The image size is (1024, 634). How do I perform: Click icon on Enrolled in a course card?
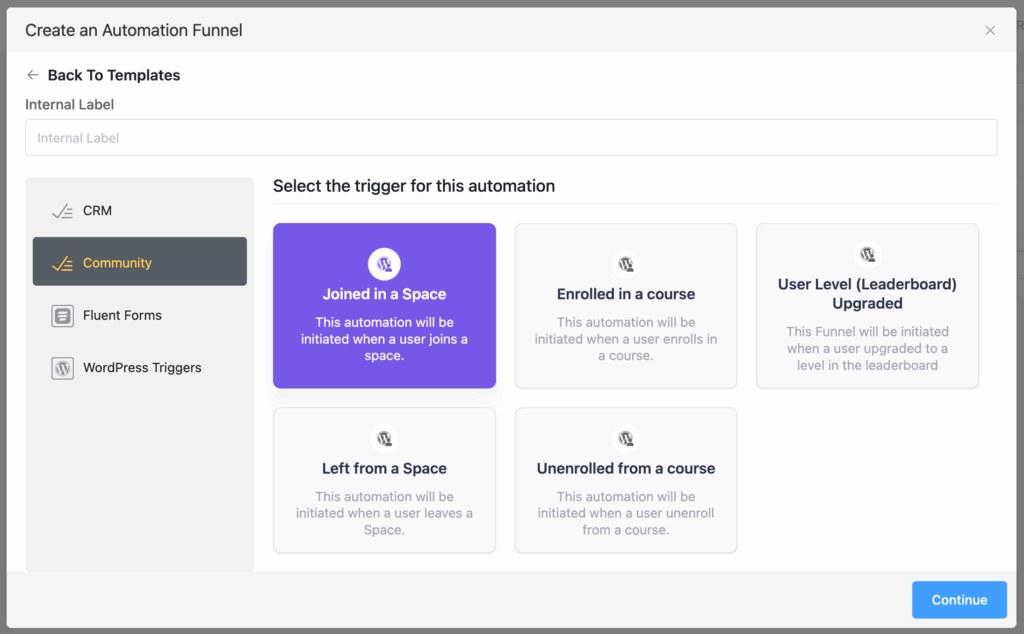click(626, 264)
